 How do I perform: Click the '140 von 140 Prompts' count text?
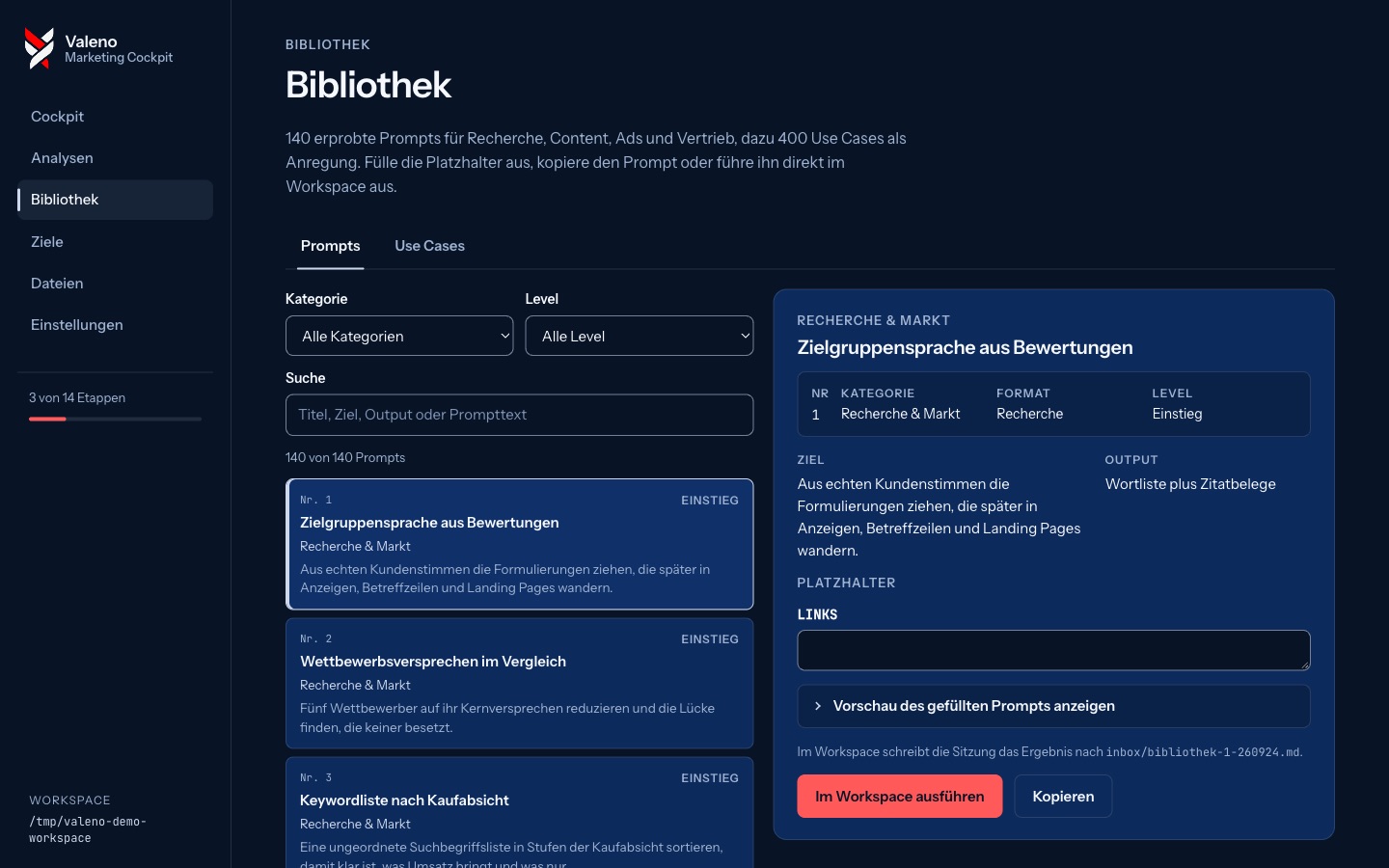(345, 457)
